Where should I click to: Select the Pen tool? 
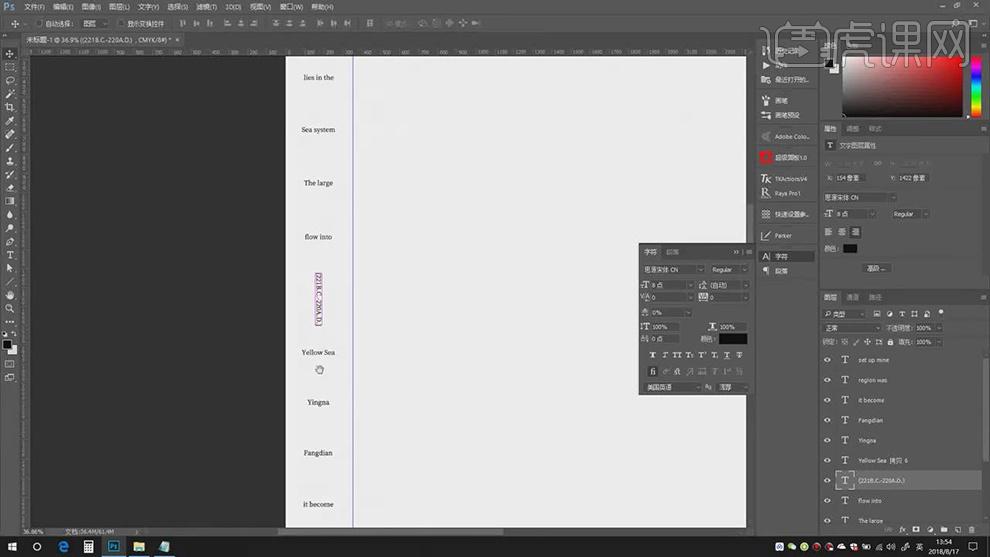click(x=9, y=241)
